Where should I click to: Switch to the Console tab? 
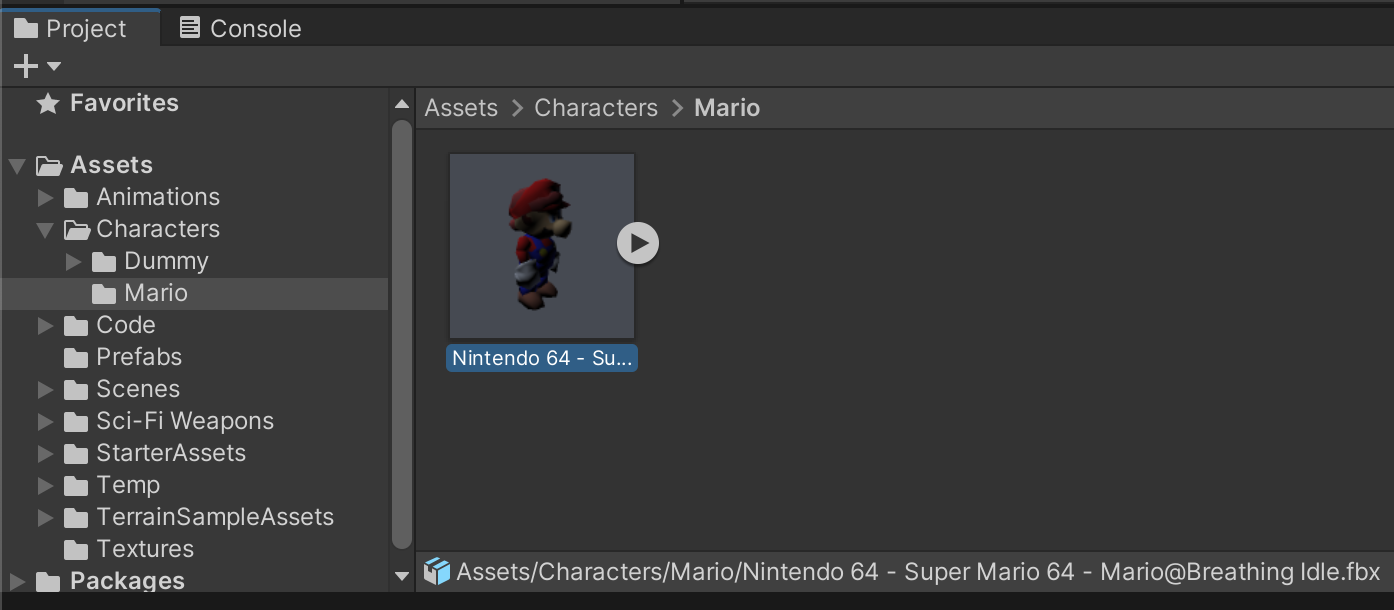[x=240, y=28]
